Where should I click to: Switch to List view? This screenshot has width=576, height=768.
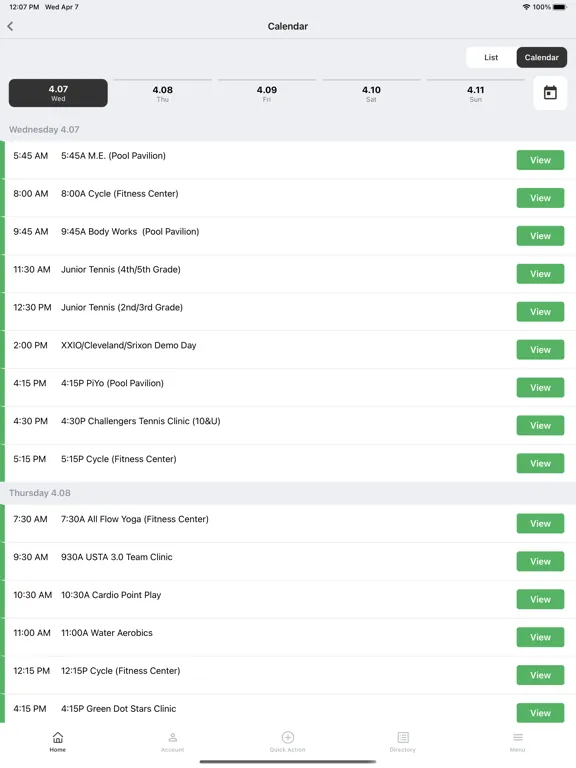pos(491,57)
